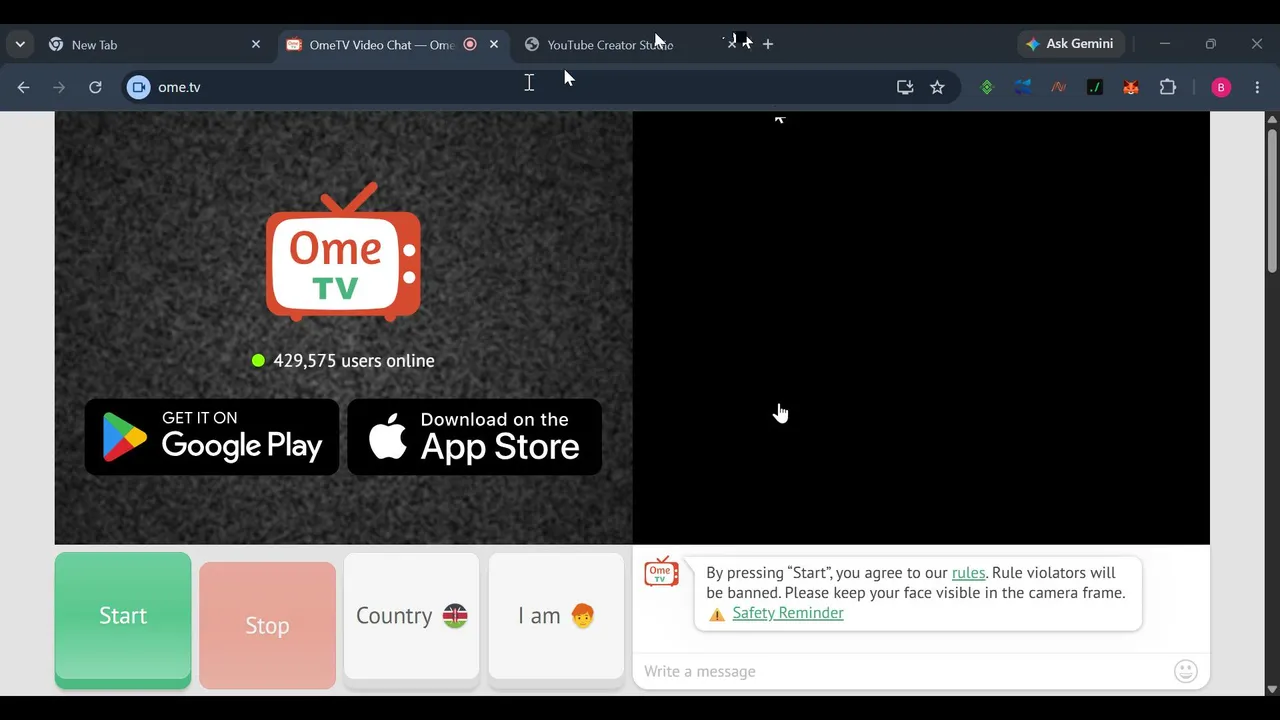Click the install app icon in address bar
Image resolution: width=1280 pixels, height=720 pixels.
click(x=905, y=87)
